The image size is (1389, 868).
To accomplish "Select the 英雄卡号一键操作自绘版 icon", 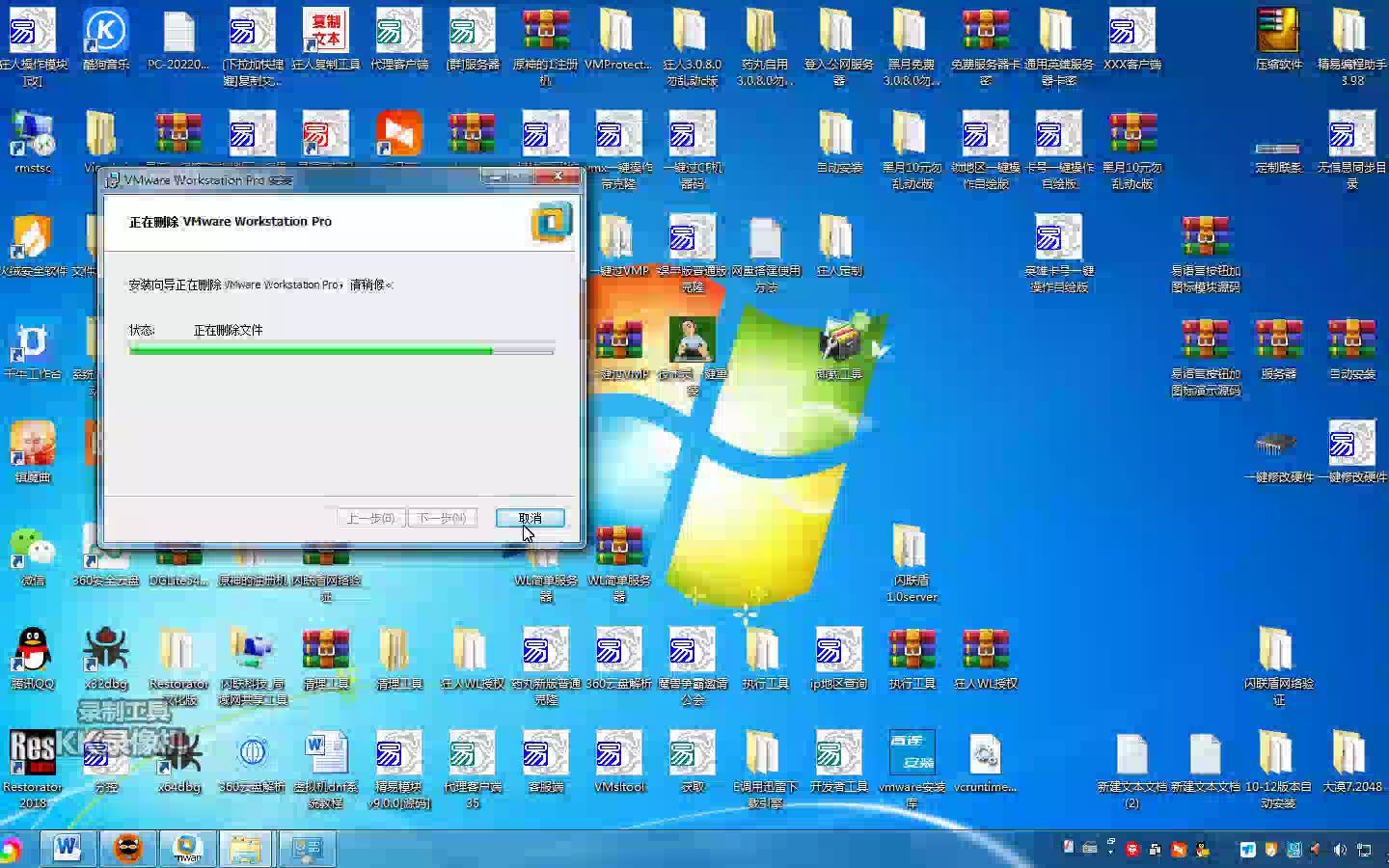I will coord(1059,254).
